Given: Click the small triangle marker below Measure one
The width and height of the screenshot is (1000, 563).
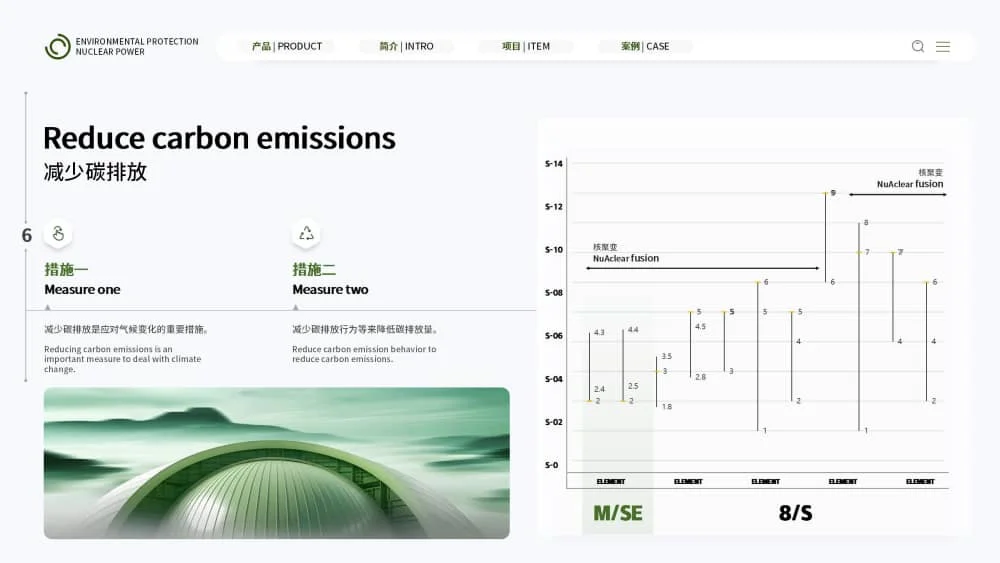Looking at the screenshot, I should 47,307.
